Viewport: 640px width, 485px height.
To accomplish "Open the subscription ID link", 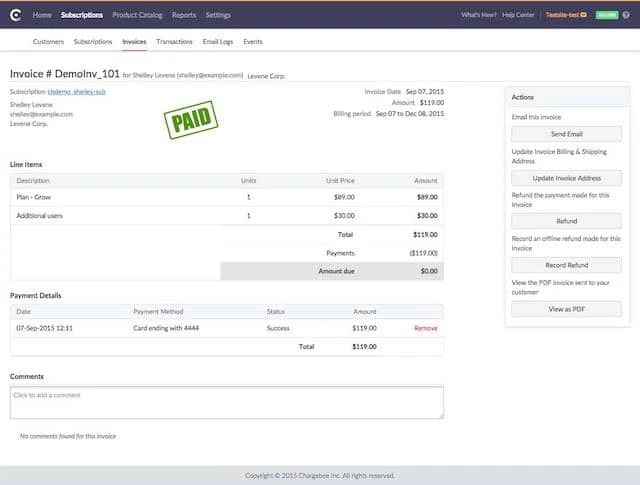I will [x=77, y=92].
